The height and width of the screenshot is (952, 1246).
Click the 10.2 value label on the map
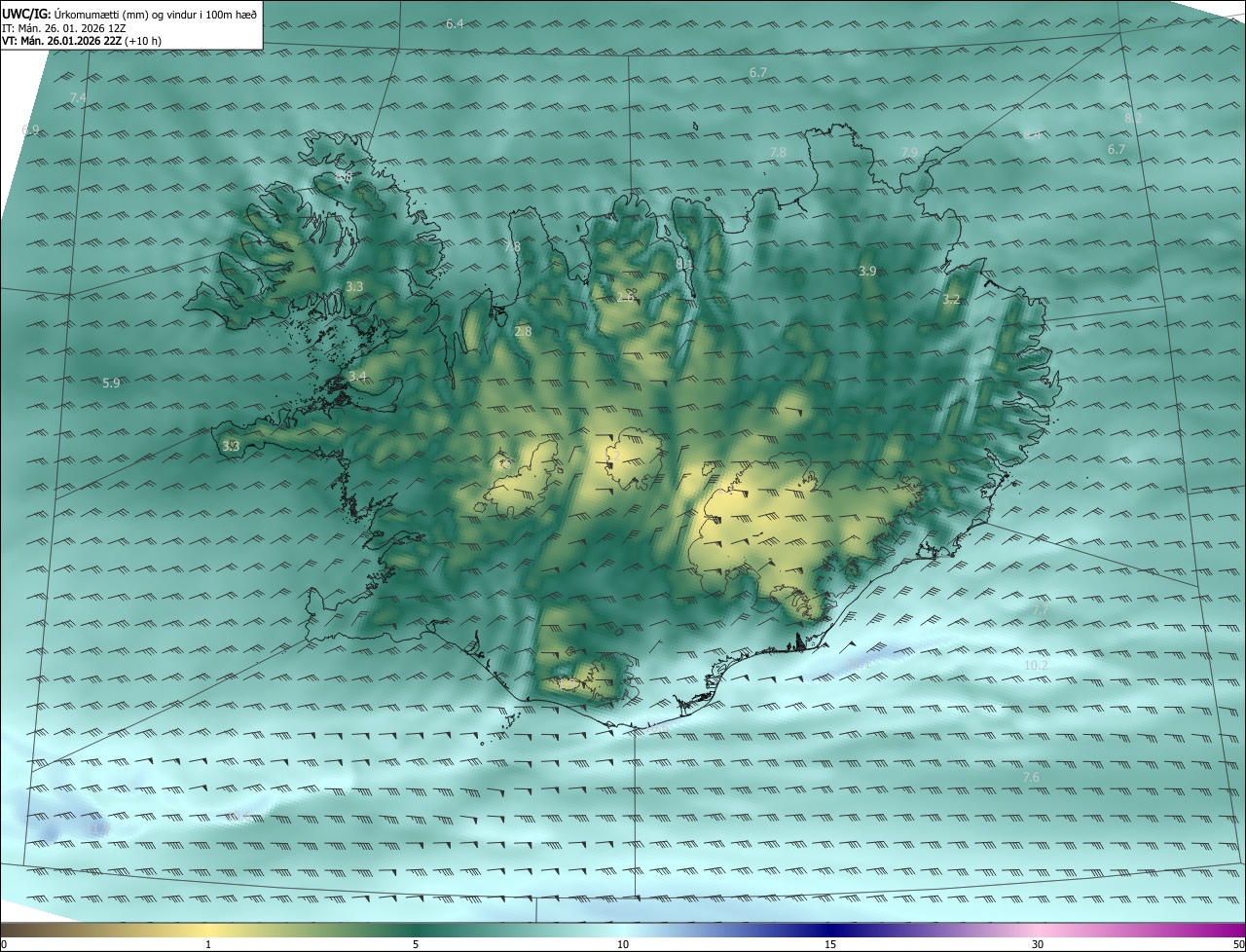[1036, 666]
